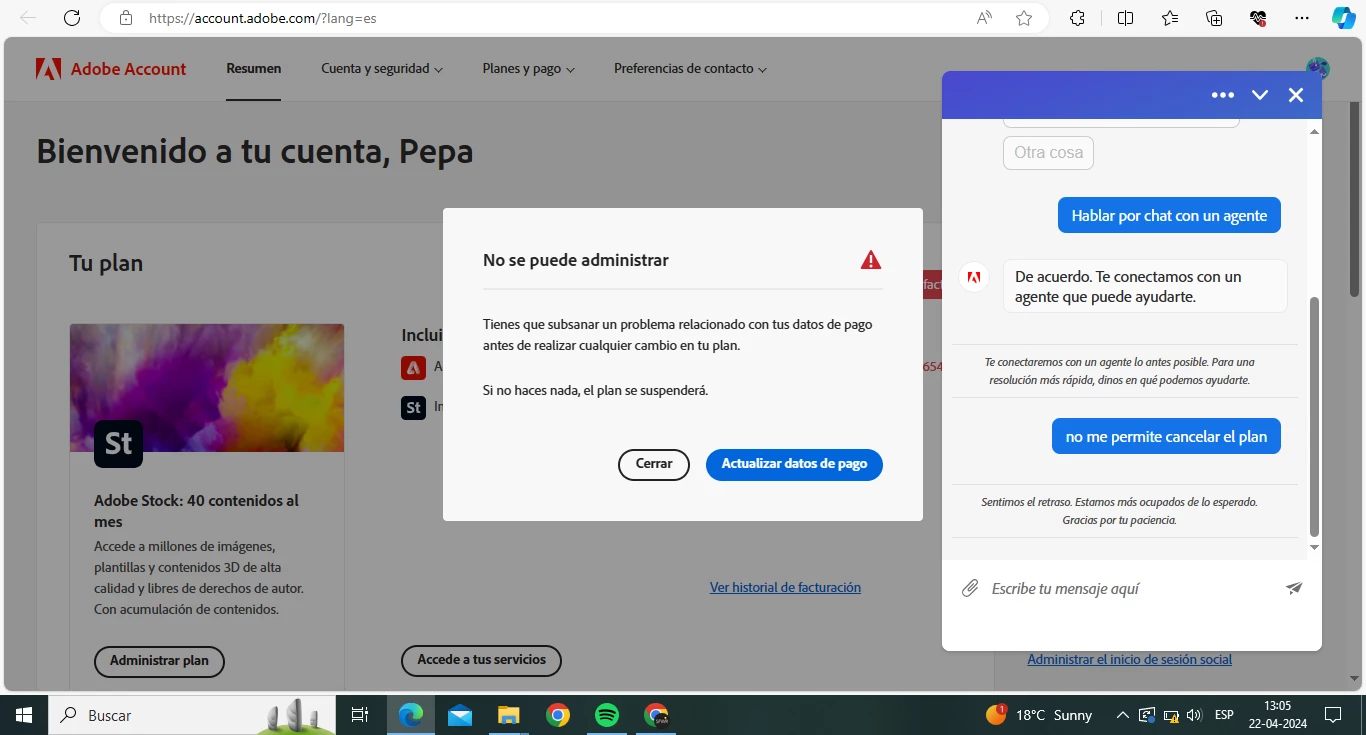Click the 'Adobe Stock: 40 contenidos al mes' heading
The image size is (1366, 735).
196,511
